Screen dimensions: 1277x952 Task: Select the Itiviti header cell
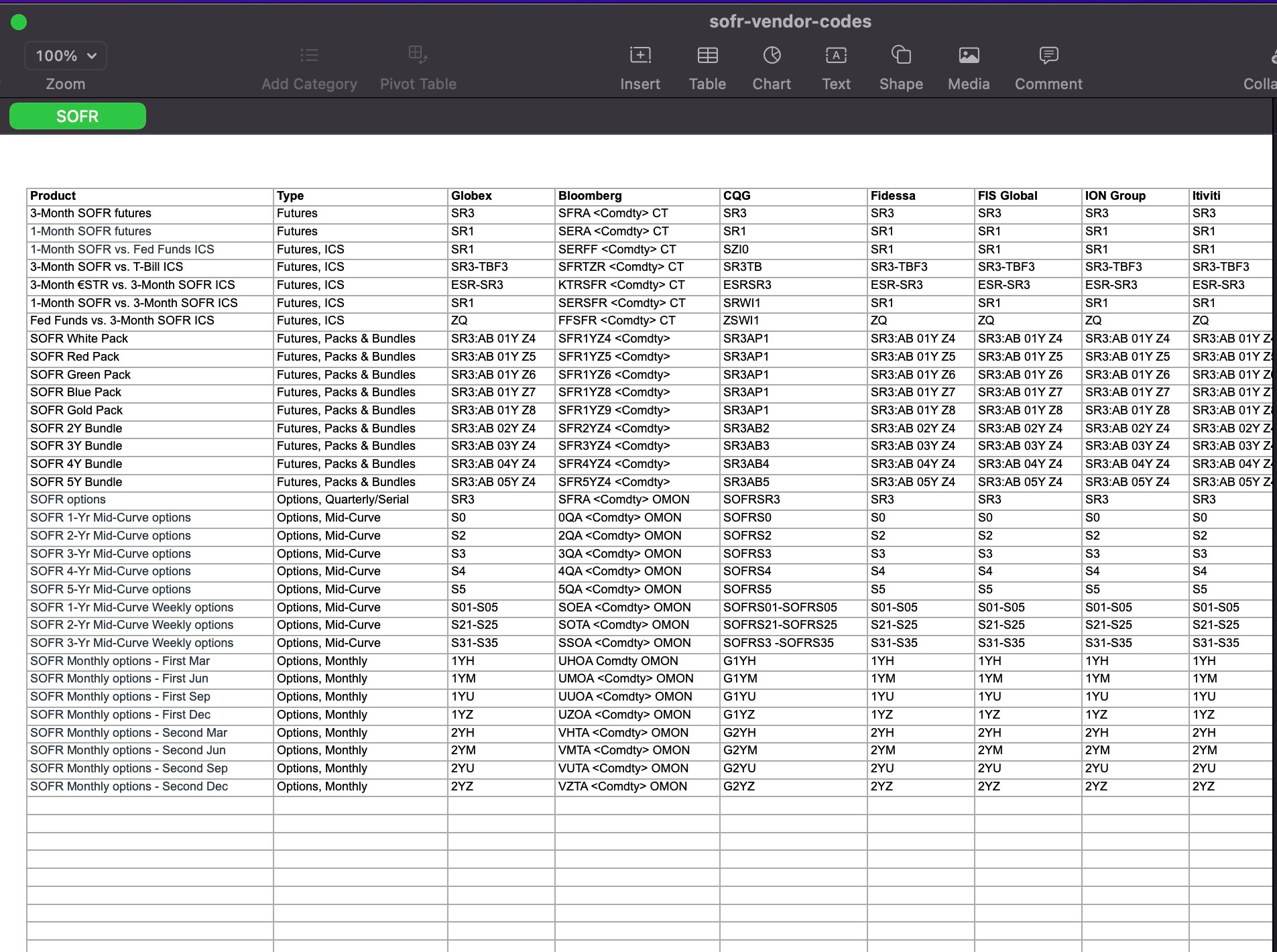click(x=1231, y=196)
